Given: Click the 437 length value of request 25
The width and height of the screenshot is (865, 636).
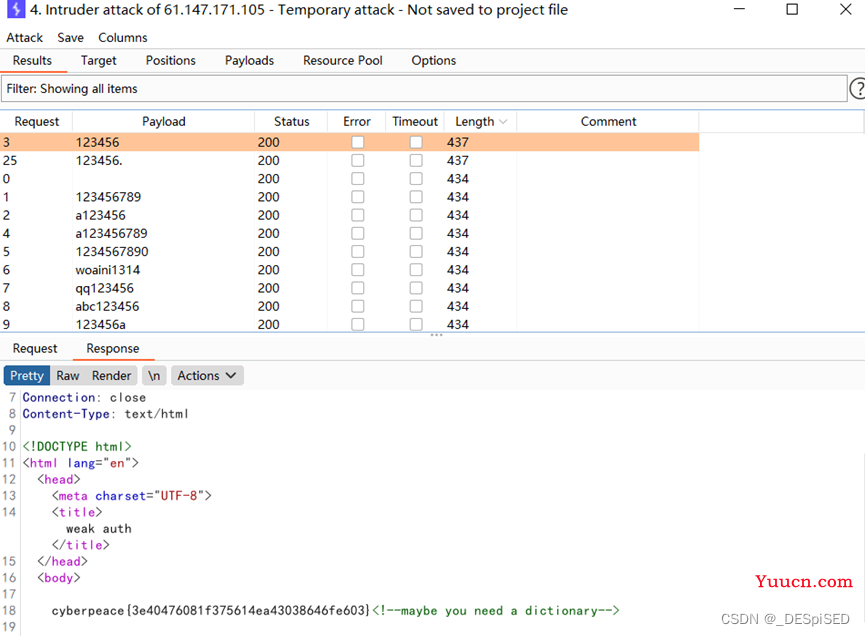Looking at the screenshot, I should (x=458, y=161).
